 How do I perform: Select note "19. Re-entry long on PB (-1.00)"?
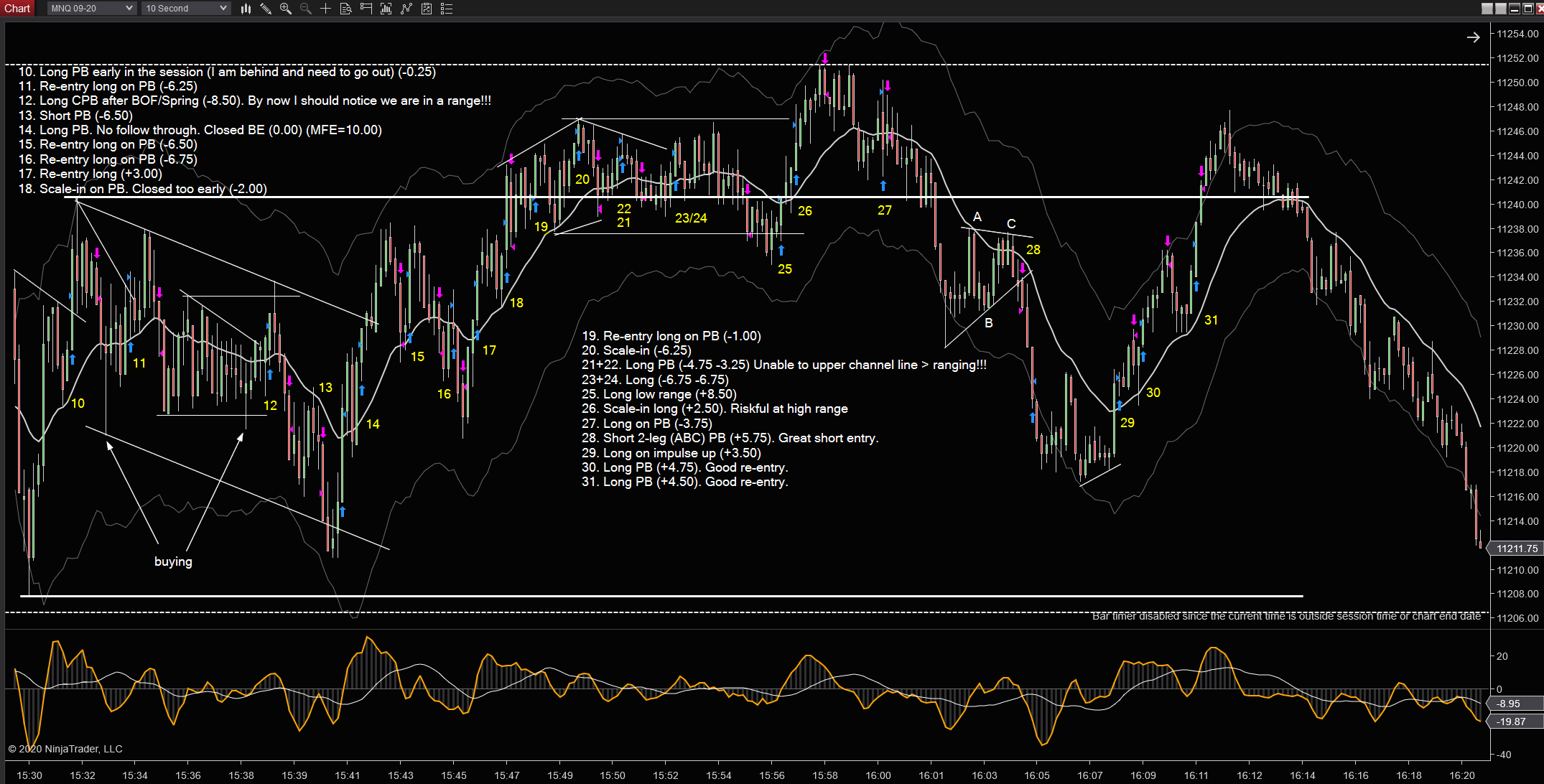[x=671, y=336]
